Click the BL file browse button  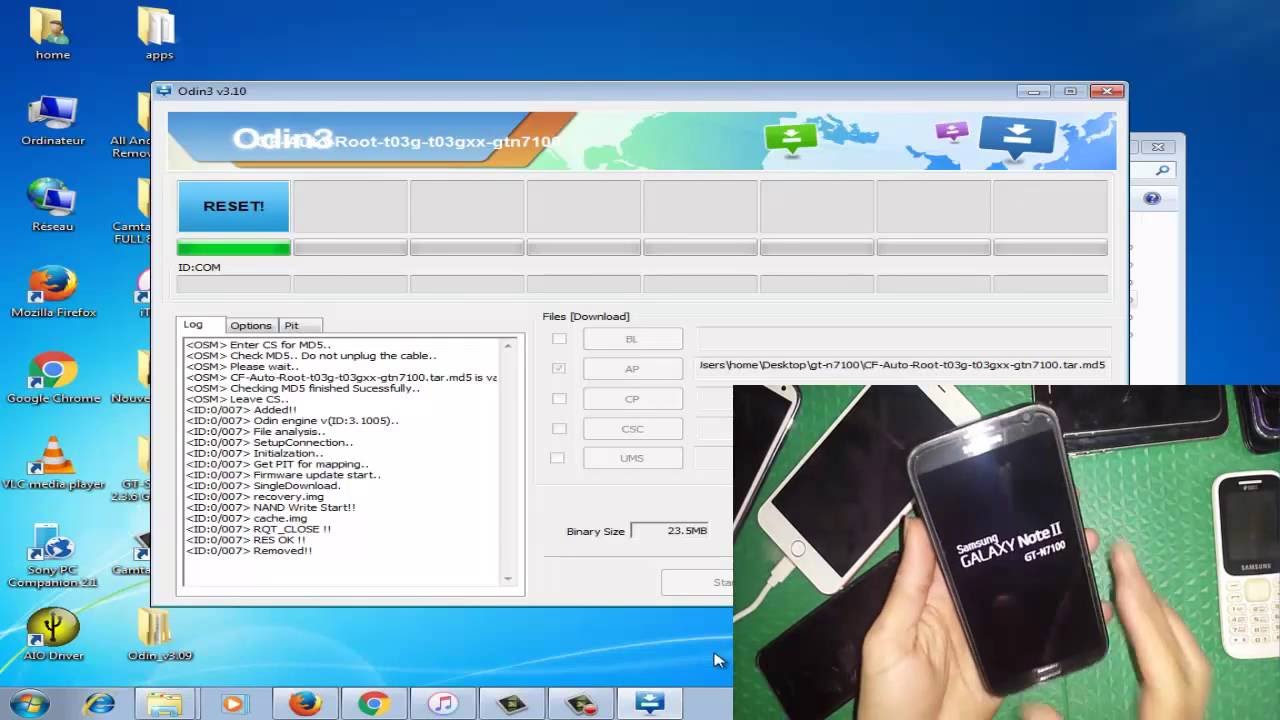(632, 339)
